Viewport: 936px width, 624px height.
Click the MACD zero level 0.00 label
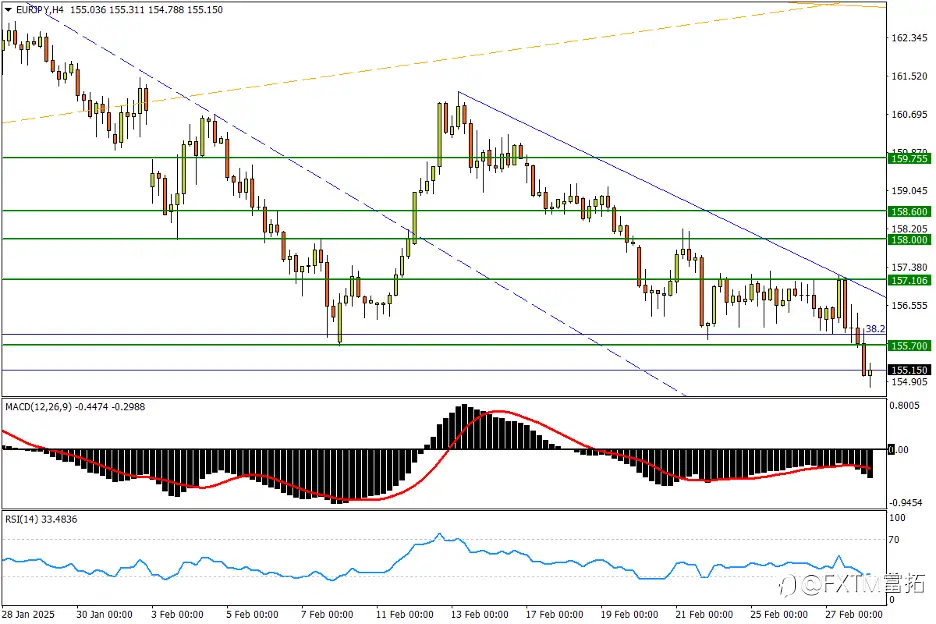898,450
